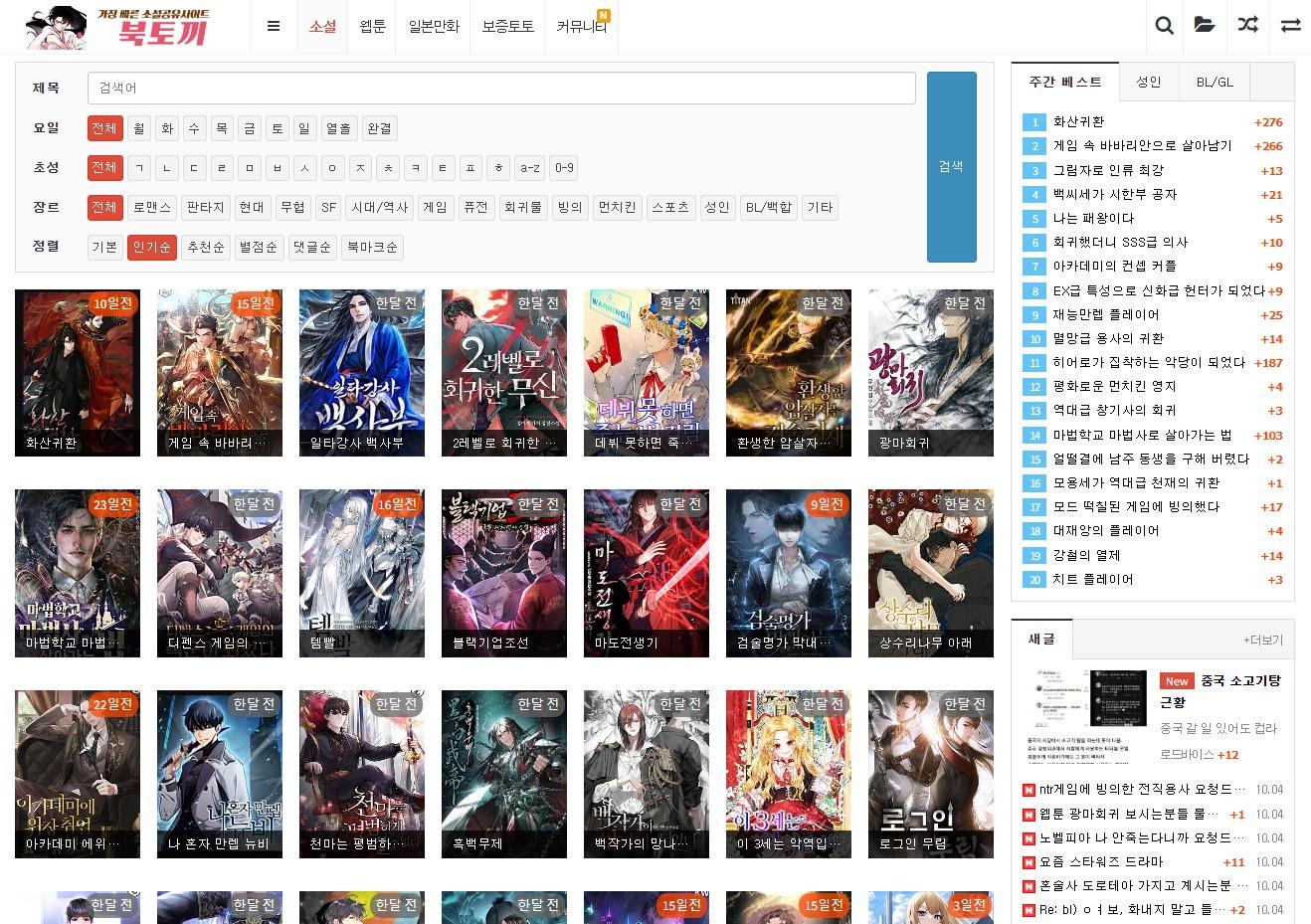1311x924 pixels.
Task: Open 그림자로 인류 최강 ranking link
Action: coord(1108,170)
